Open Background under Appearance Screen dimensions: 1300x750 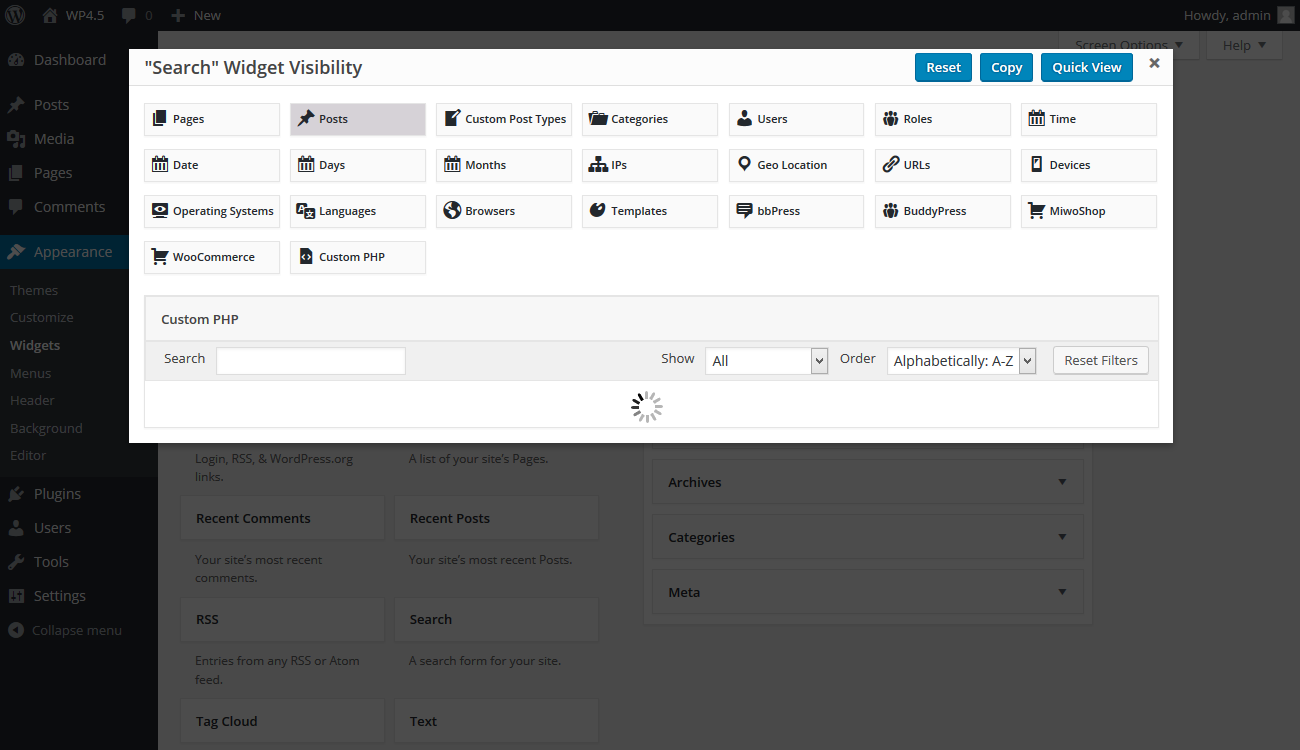pos(46,428)
